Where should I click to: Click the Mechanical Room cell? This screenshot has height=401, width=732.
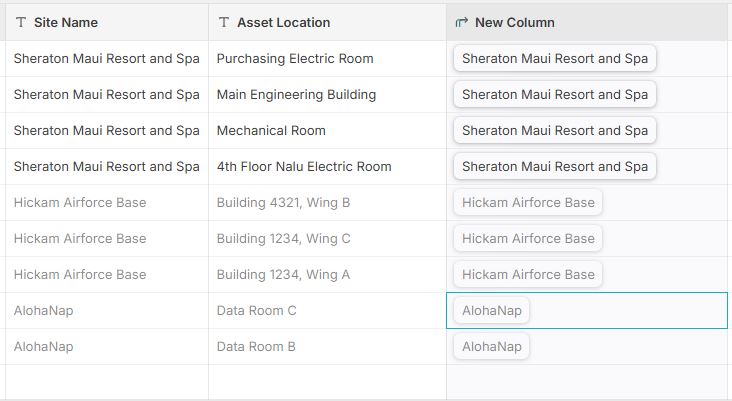tap(327, 131)
